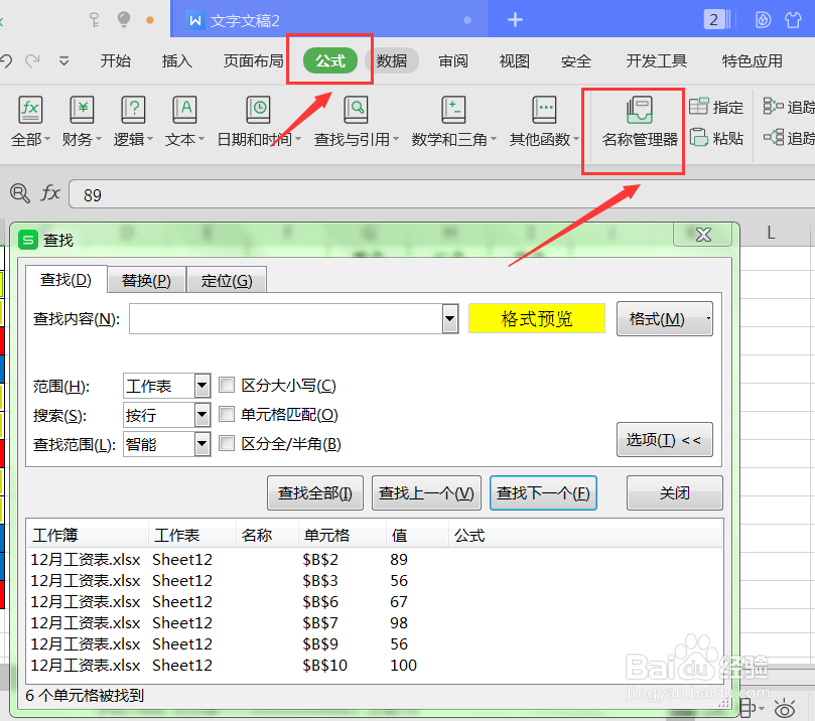Enable 区分大小写(C) checkbox
The height and width of the screenshot is (721, 815).
(x=227, y=385)
